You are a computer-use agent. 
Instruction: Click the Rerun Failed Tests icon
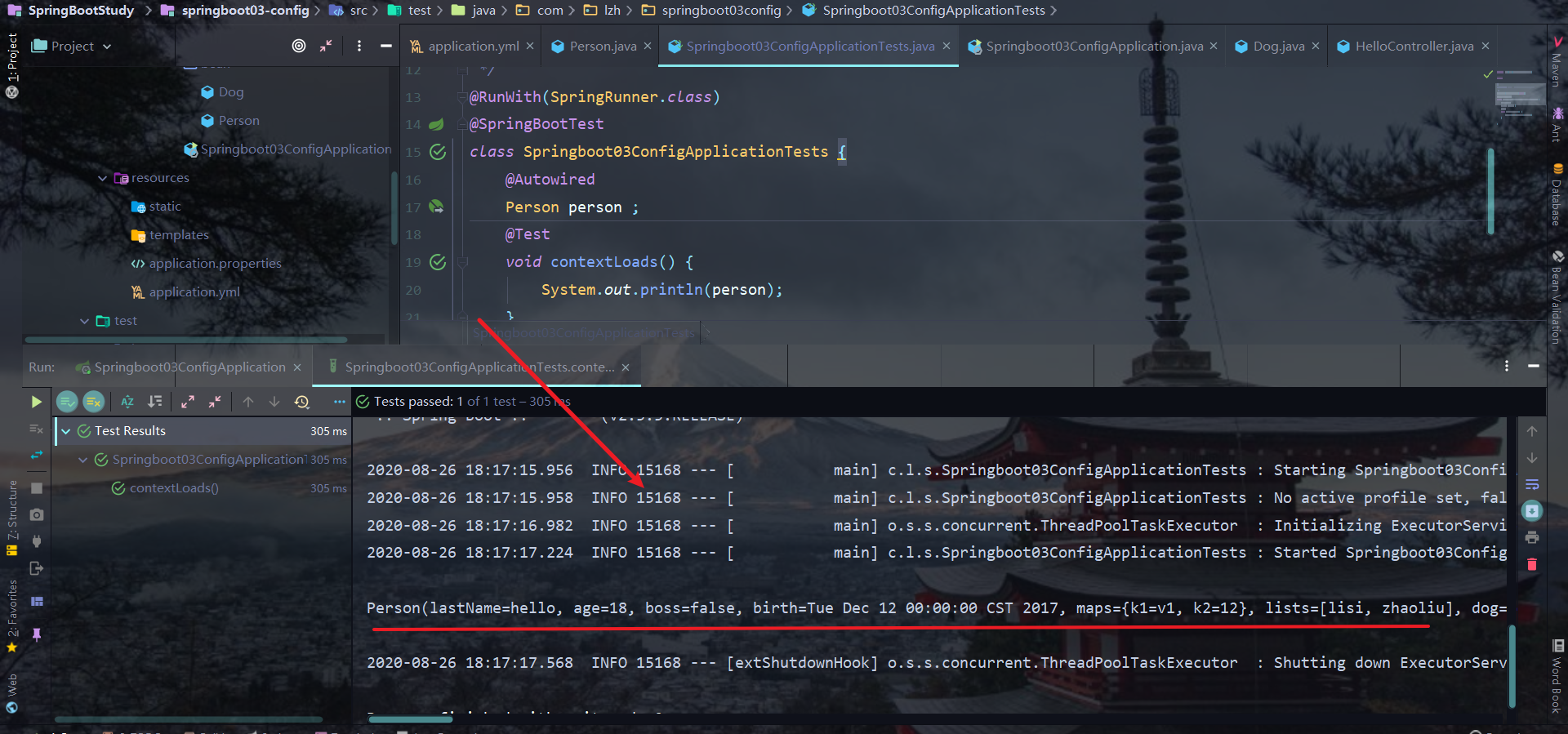tap(36, 429)
